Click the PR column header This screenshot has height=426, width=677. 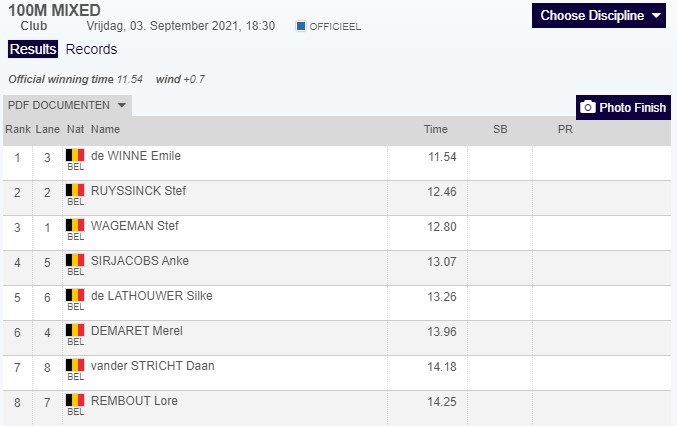click(x=565, y=130)
